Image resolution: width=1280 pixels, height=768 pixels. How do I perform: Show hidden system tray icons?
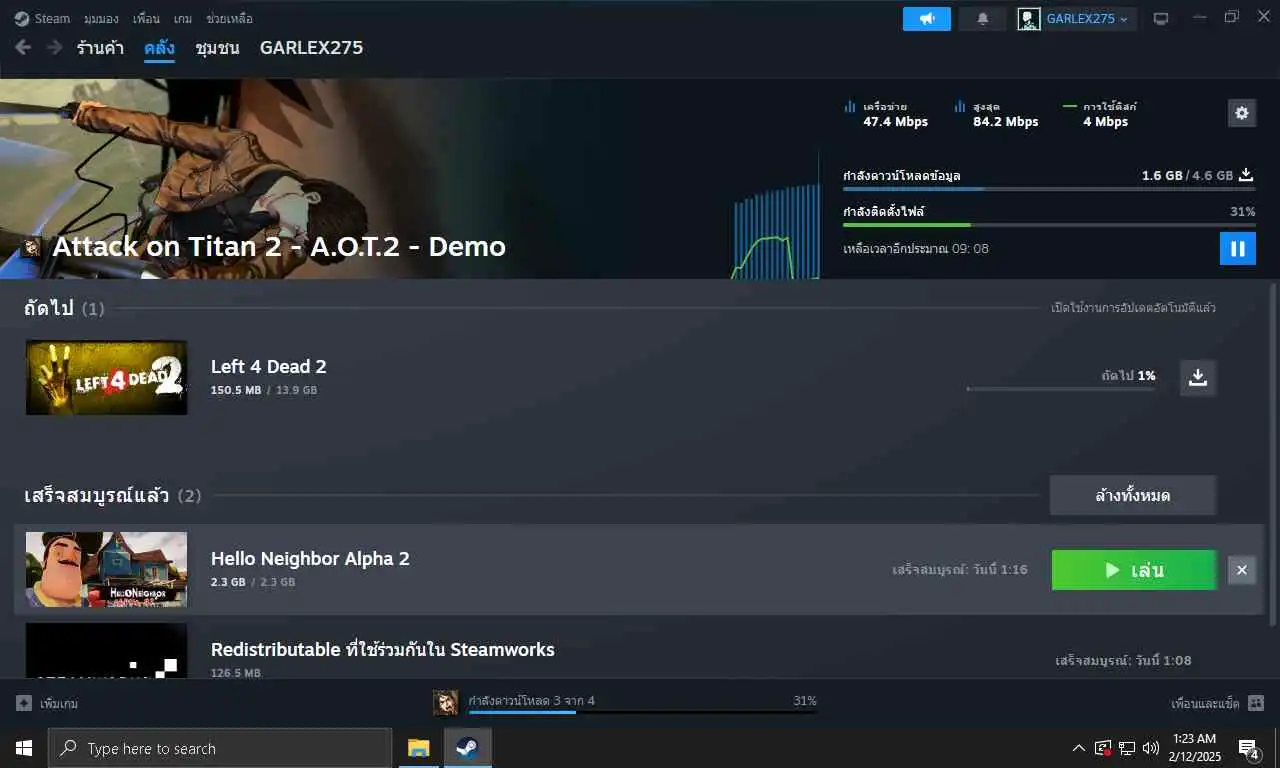coord(1078,748)
